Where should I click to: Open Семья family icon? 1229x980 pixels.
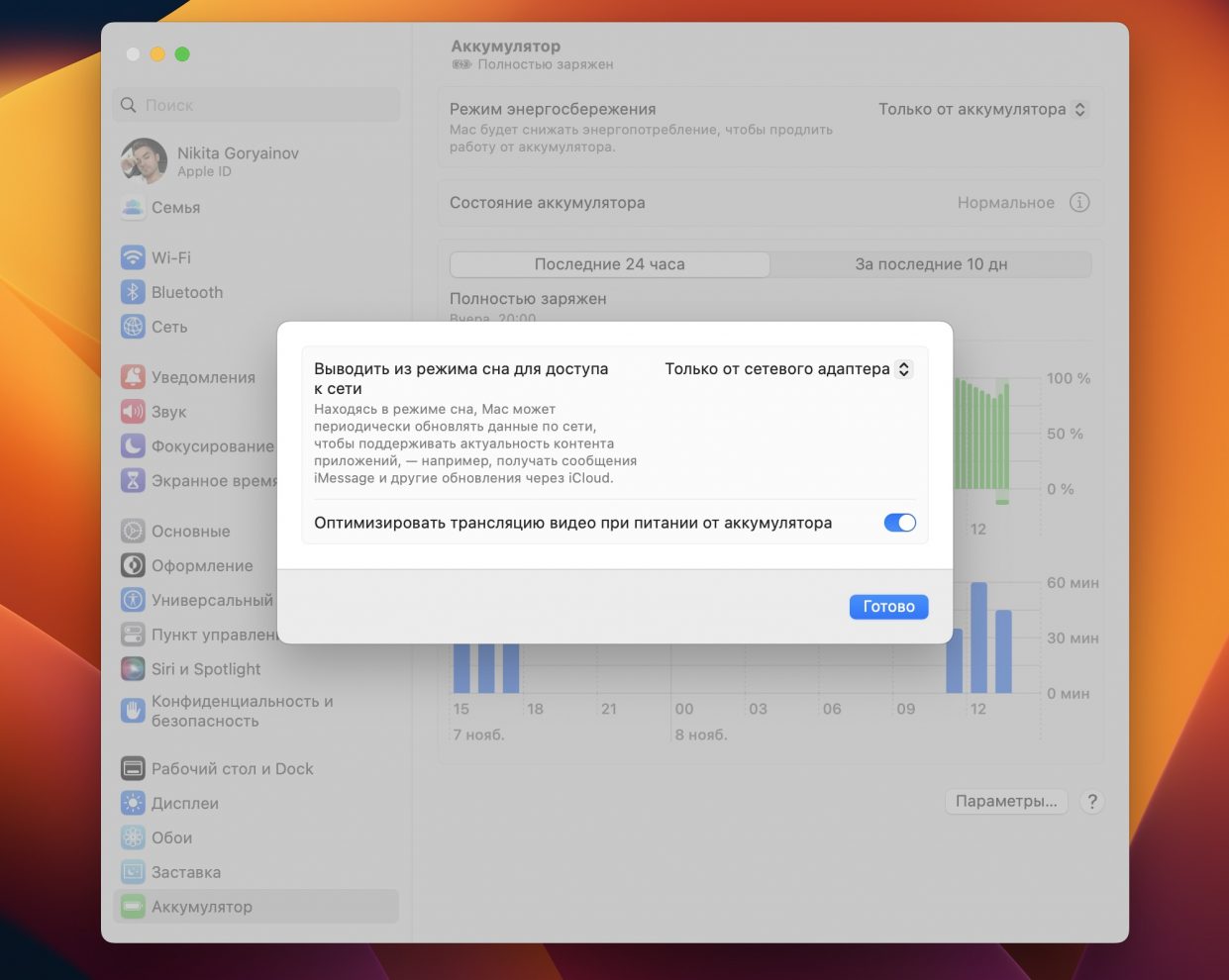pyautogui.click(x=133, y=208)
